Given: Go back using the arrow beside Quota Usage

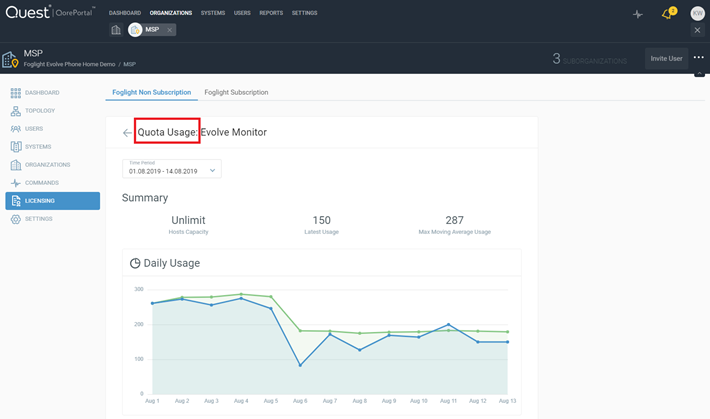Looking at the screenshot, I should [127, 132].
